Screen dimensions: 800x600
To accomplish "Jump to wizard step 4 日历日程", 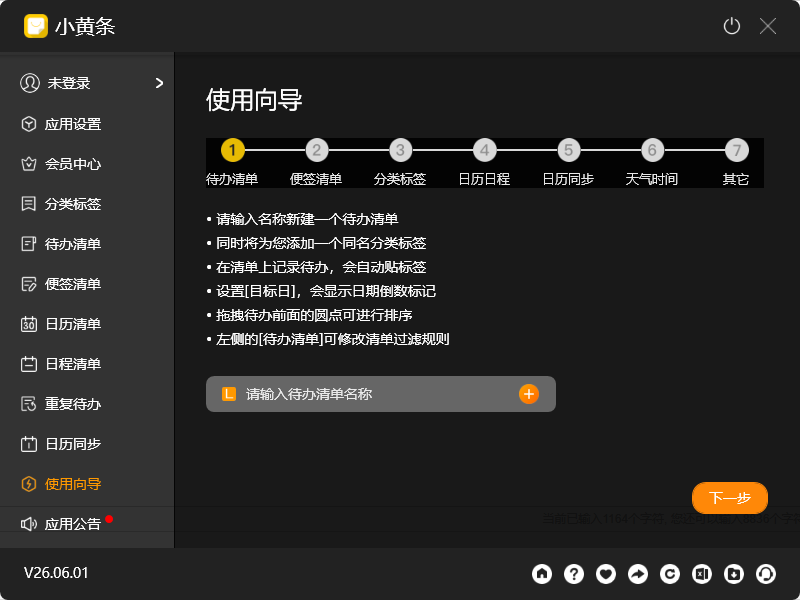I will (485, 150).
